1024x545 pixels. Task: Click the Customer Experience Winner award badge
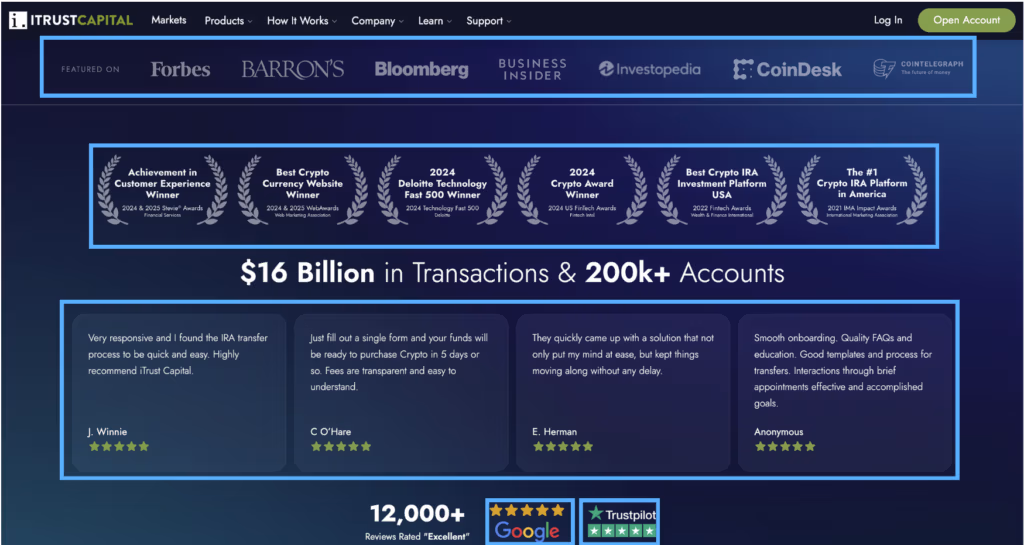(163, 191)
